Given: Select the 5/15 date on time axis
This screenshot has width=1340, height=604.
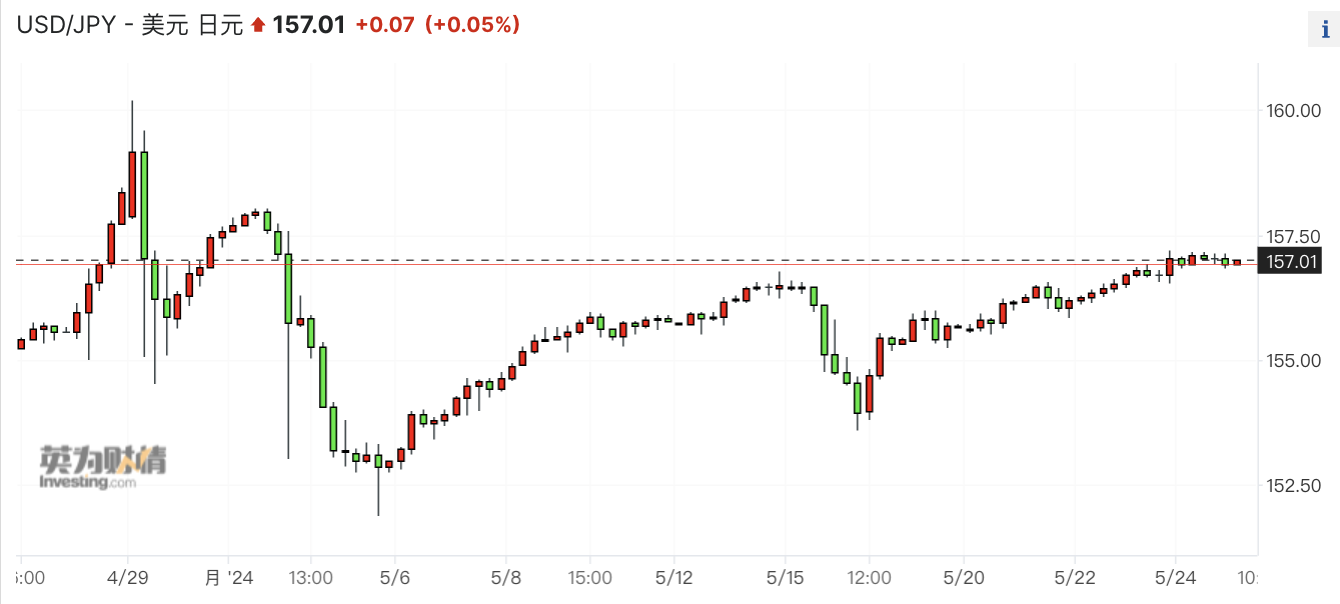Looking at the screenshot, I should click(786, 577).
